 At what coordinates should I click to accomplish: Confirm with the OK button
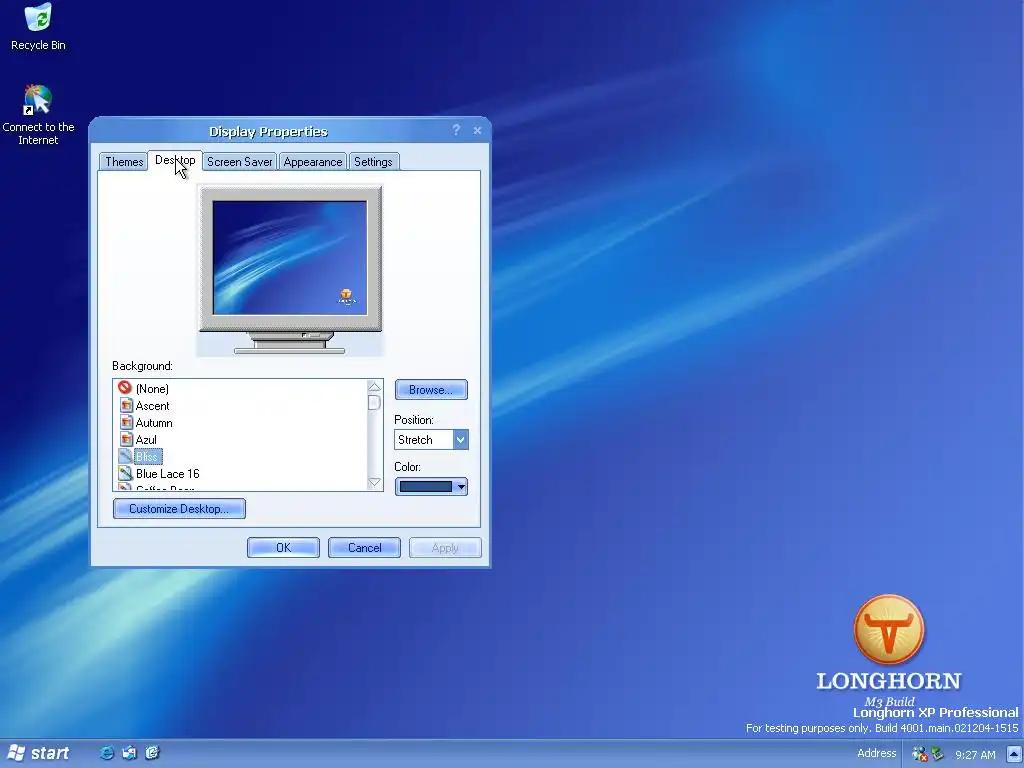click(283, 547)
